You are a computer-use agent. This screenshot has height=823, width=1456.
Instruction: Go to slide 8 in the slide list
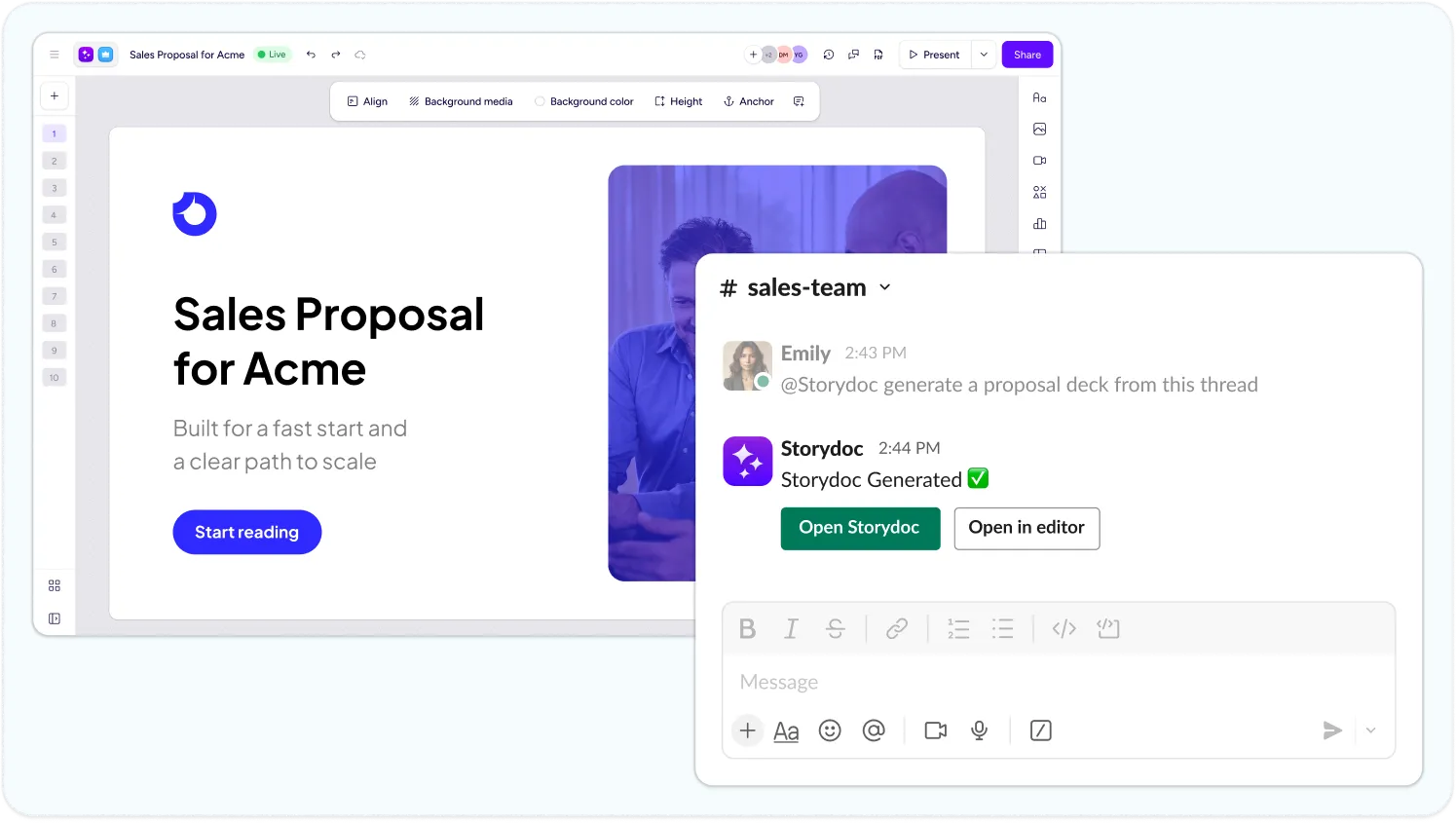point(55,322)
